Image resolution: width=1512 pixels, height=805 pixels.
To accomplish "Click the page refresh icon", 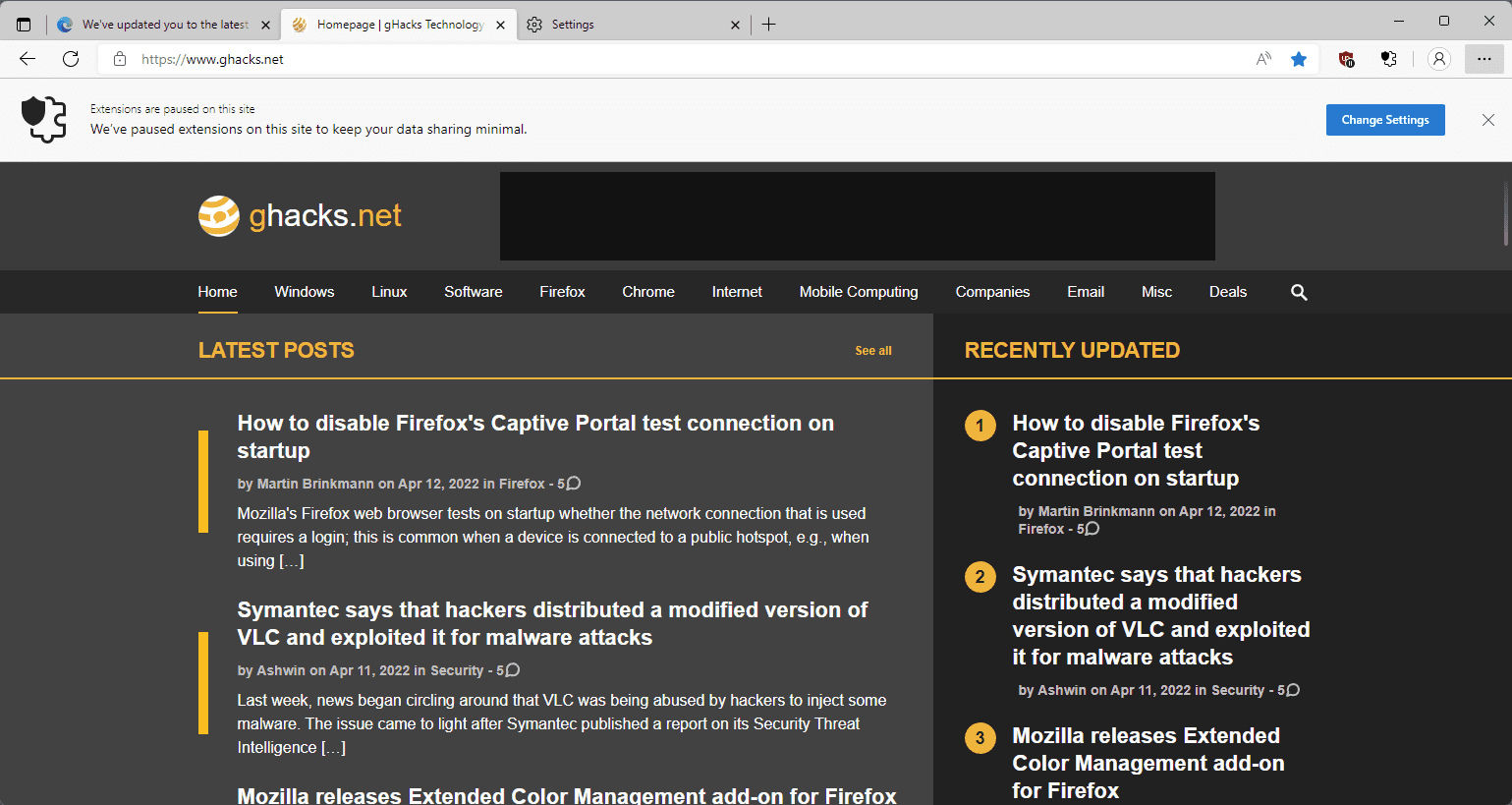I will tap(71, 59).
